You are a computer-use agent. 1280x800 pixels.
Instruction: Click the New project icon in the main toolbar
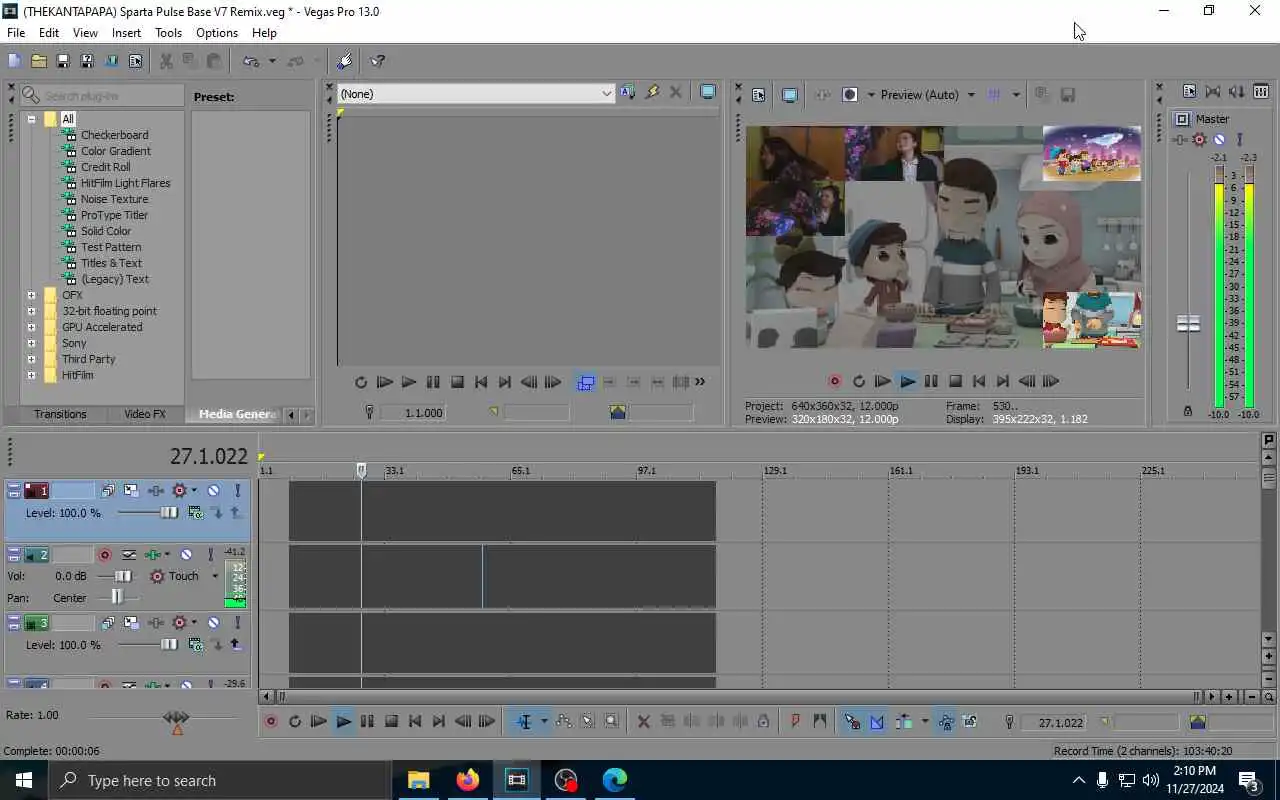(x=14, y=61)
